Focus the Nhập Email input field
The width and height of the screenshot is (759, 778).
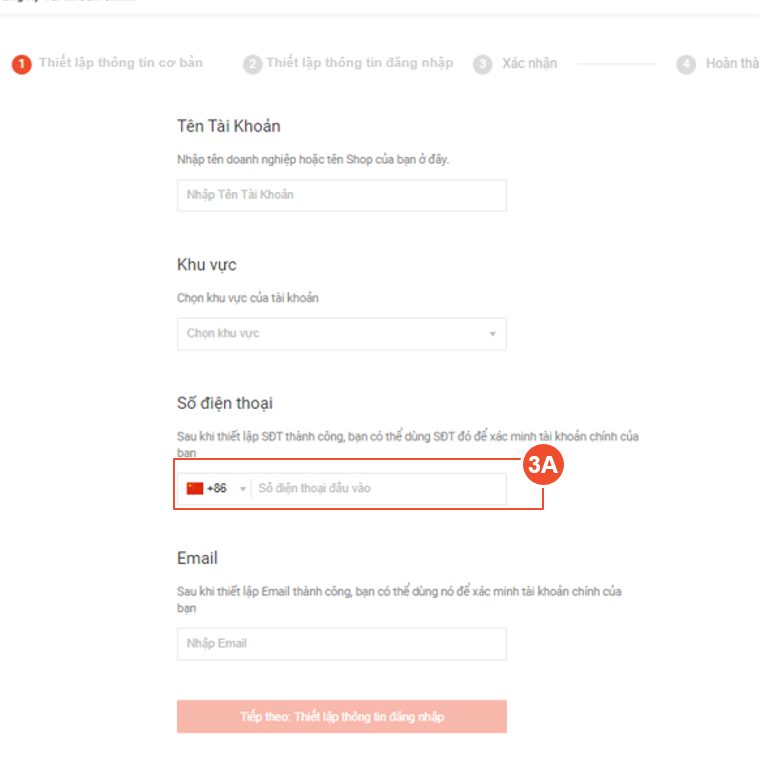coord(341,643)
